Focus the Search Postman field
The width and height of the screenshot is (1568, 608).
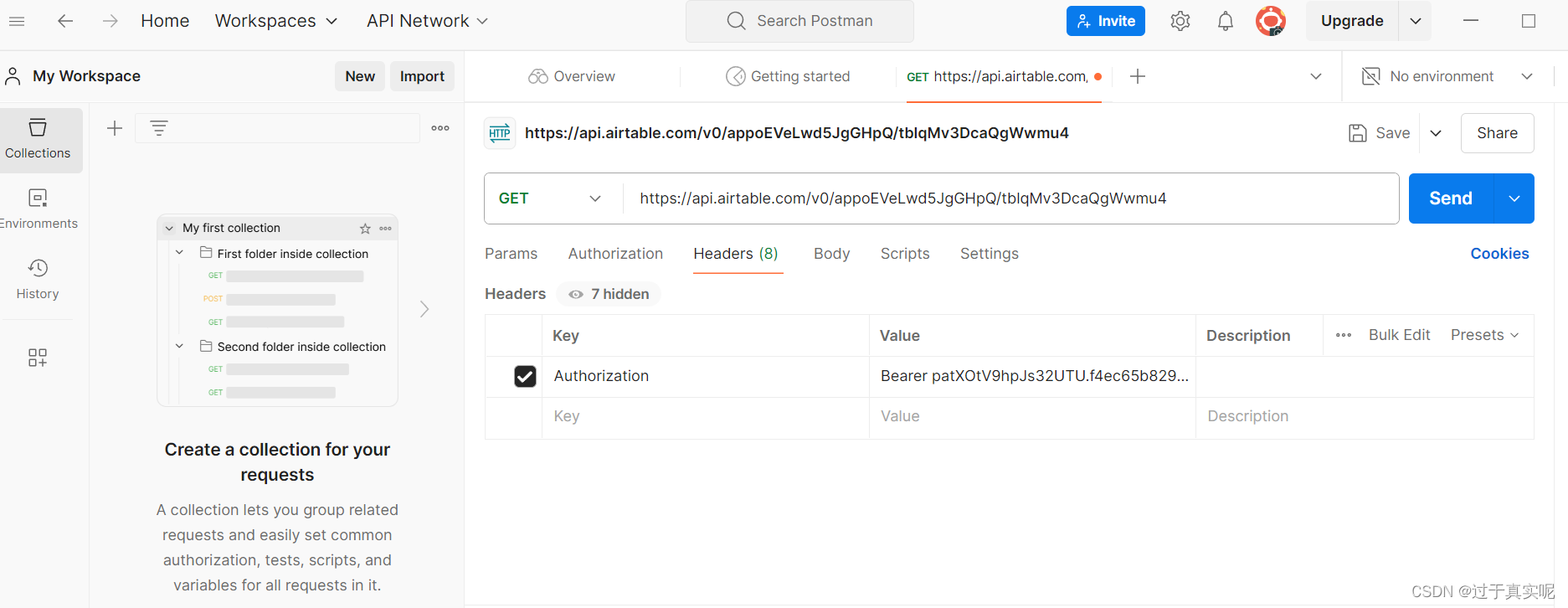pos(799,21)
